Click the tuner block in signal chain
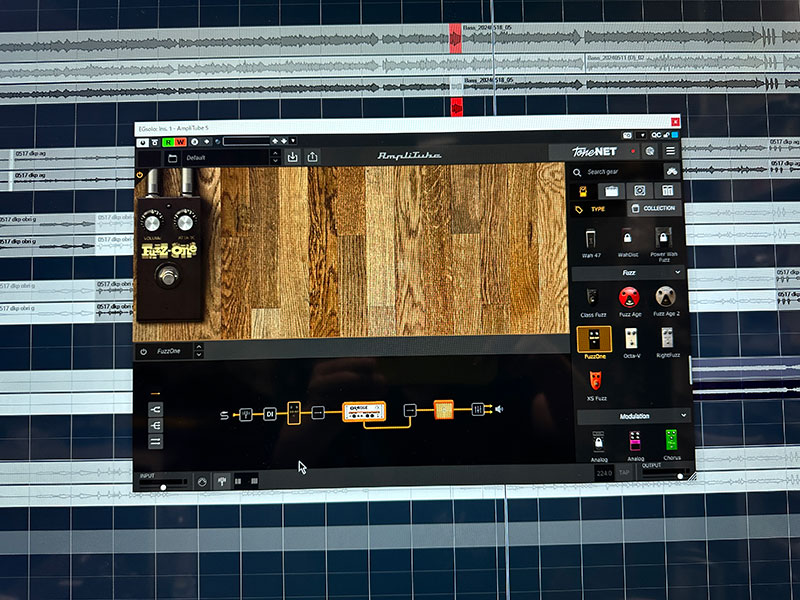The image size is (800, 600). 246,414
